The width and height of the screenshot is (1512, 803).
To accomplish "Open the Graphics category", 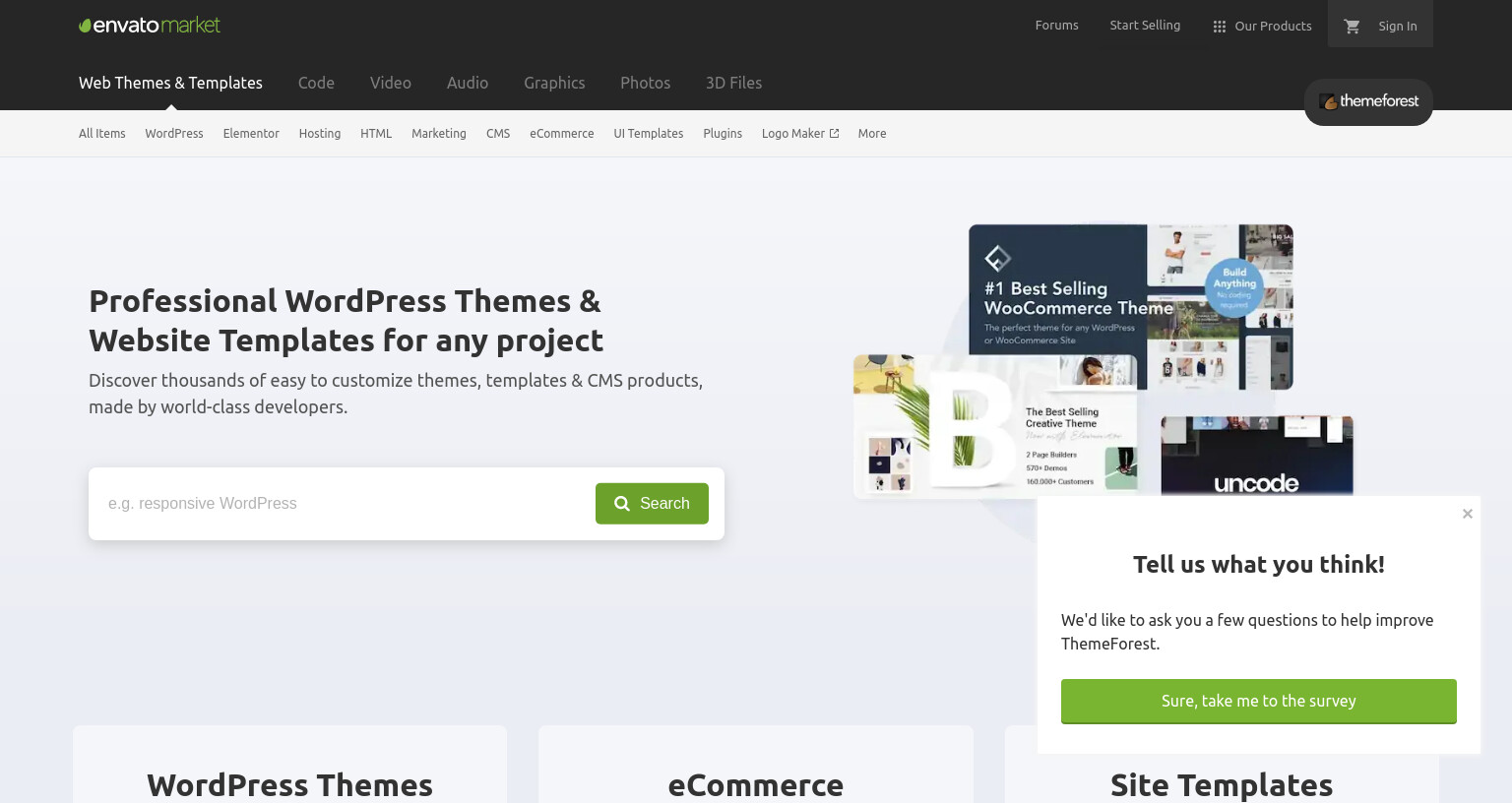I will [x=554, y=83].
